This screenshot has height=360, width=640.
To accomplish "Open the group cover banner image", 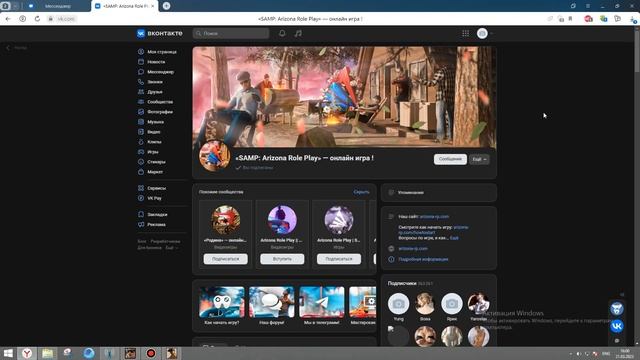I will tap(344, 97).
